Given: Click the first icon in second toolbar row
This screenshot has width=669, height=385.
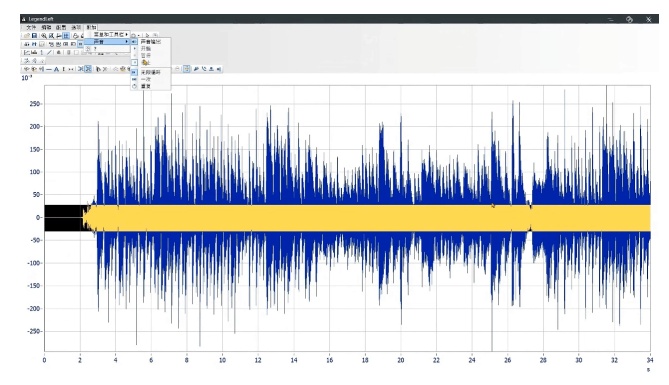Looking at the screenshot, I should click(x=26, y=44).
